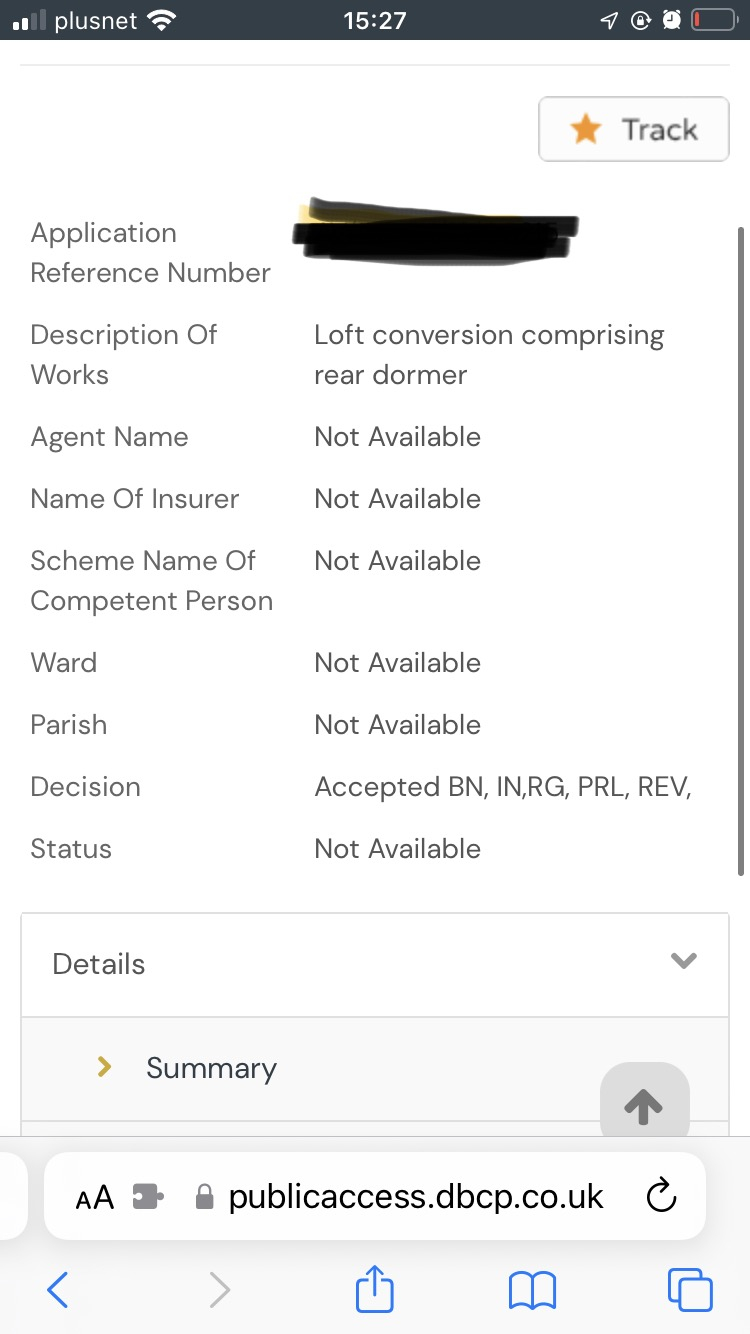This screenshot has width=750, height=1334.
Task: Expand the Summary section arrow
Action: pyautogui.click(x=104, y=1068)
